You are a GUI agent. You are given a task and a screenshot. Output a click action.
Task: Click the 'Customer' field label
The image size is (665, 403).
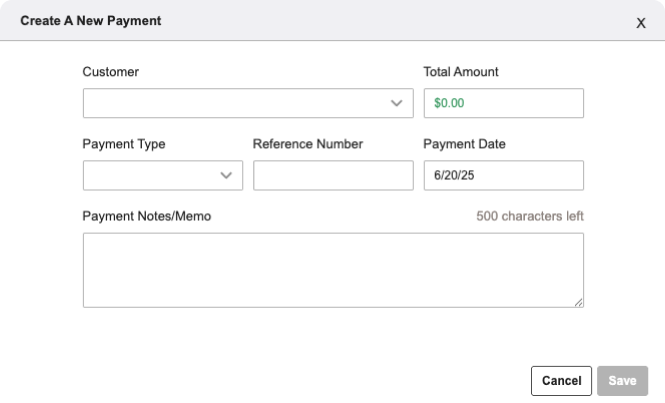pos(110,72)
